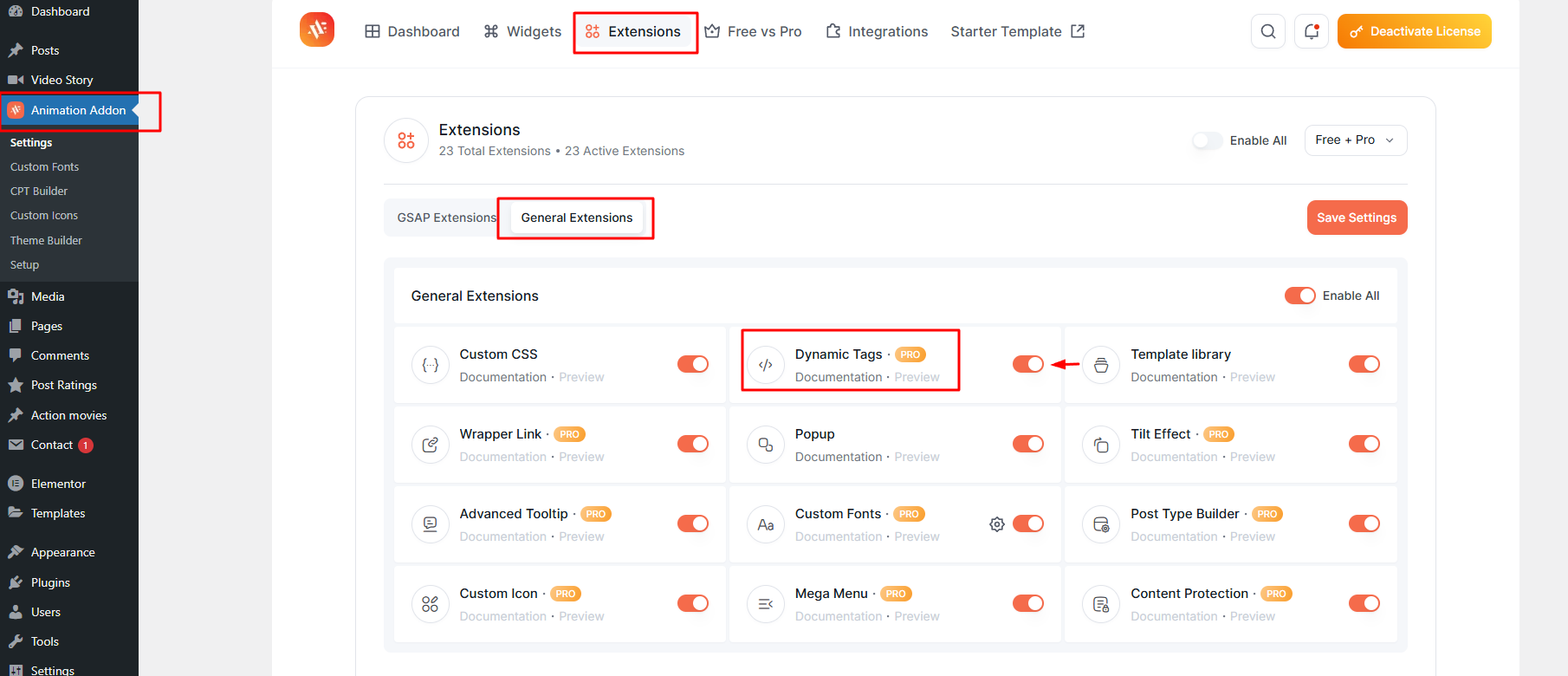Toggle the Mega Menu switch
This screenshot has width=1568, height=676.
(x=1028, y=603)
